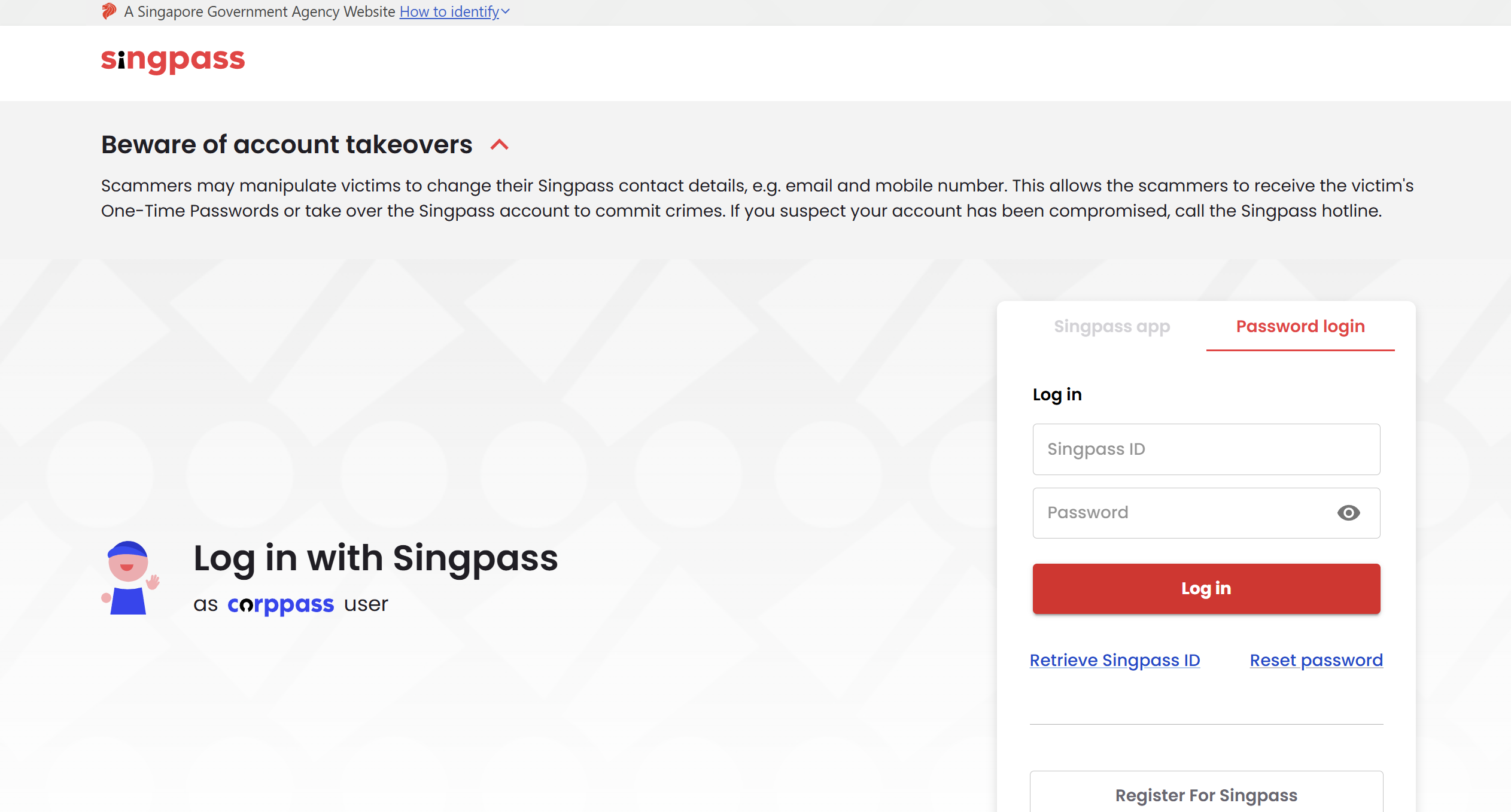Expand the How to identify dropdown arrow
This screenshot has width=1511, height=812.
point(506,11)
